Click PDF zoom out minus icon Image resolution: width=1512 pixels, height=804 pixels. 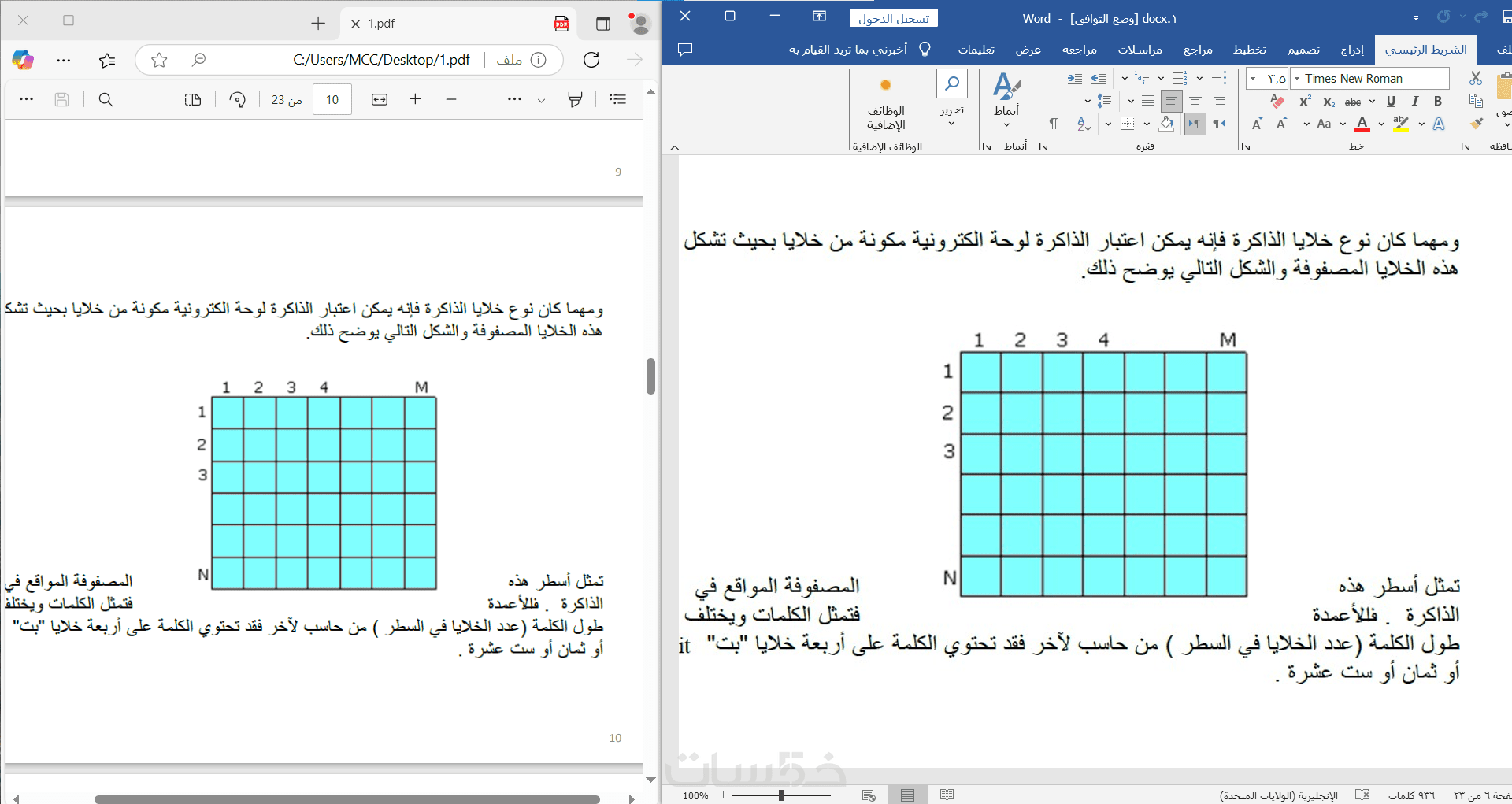coord(451,99)
